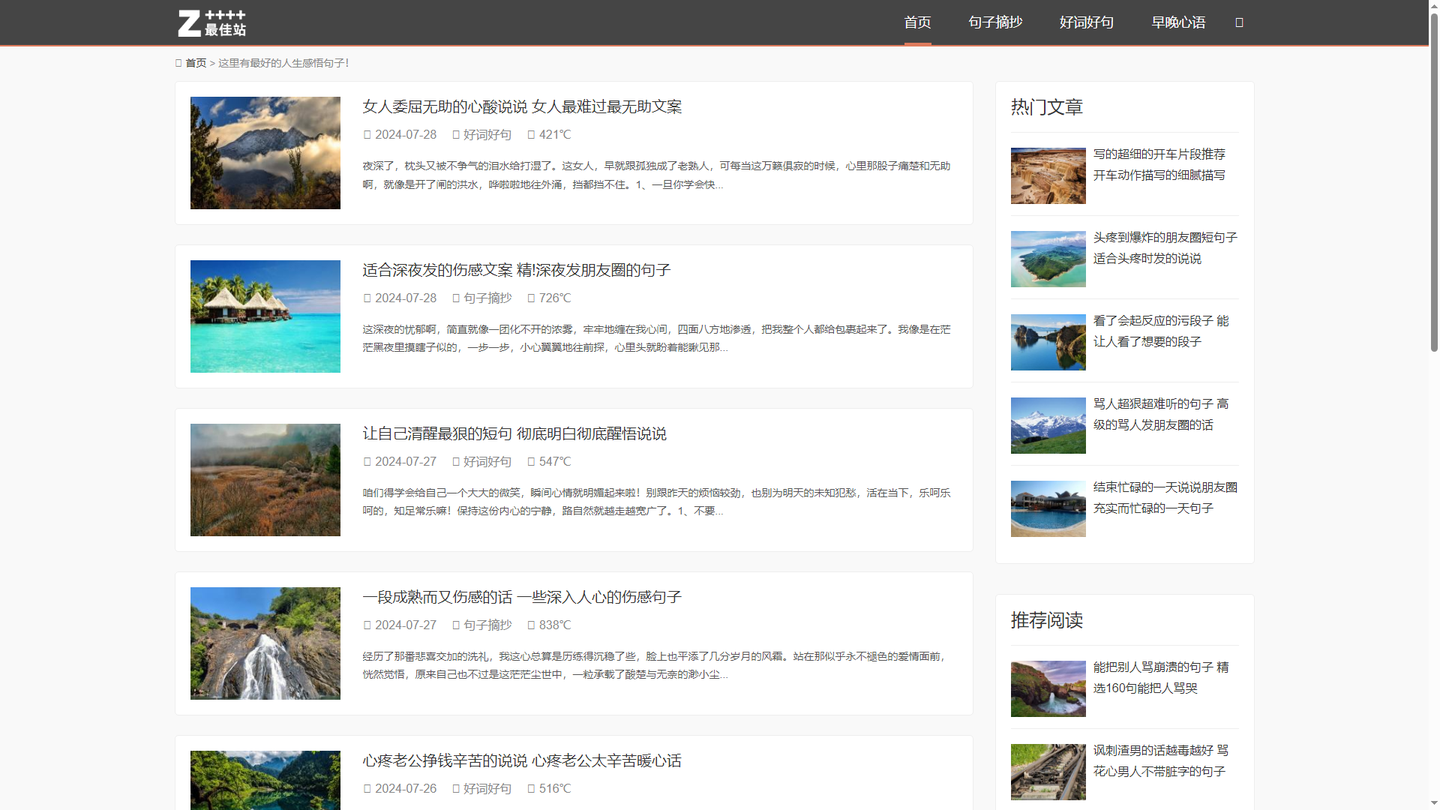Image resolution: width=1440 pixels, height=810 pixels.
Task: Click rocky bay thumbnail beside 污段子 article
Action: point(1048,342)
